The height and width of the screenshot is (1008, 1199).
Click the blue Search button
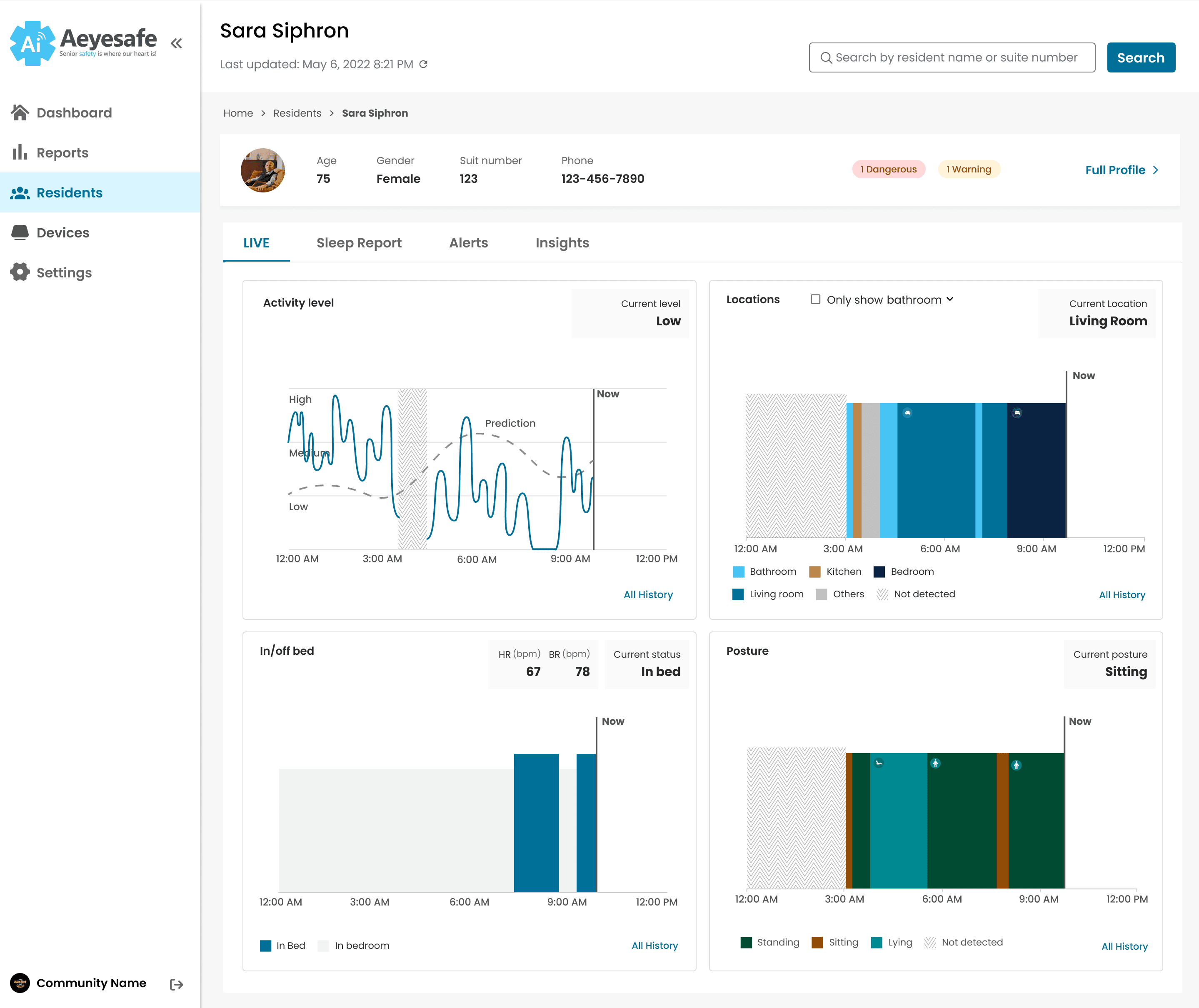[x=1141, y=58]
